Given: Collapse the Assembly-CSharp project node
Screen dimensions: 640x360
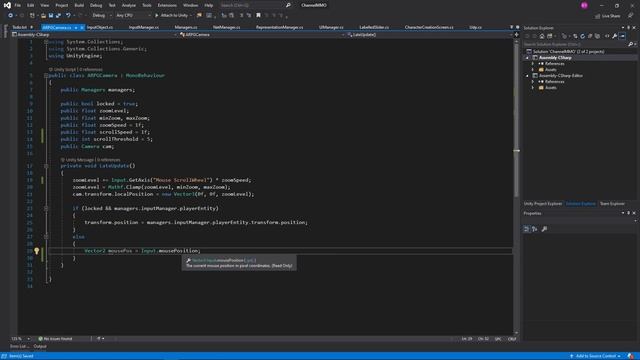Looking at the screenshot, I should point(527,58).
